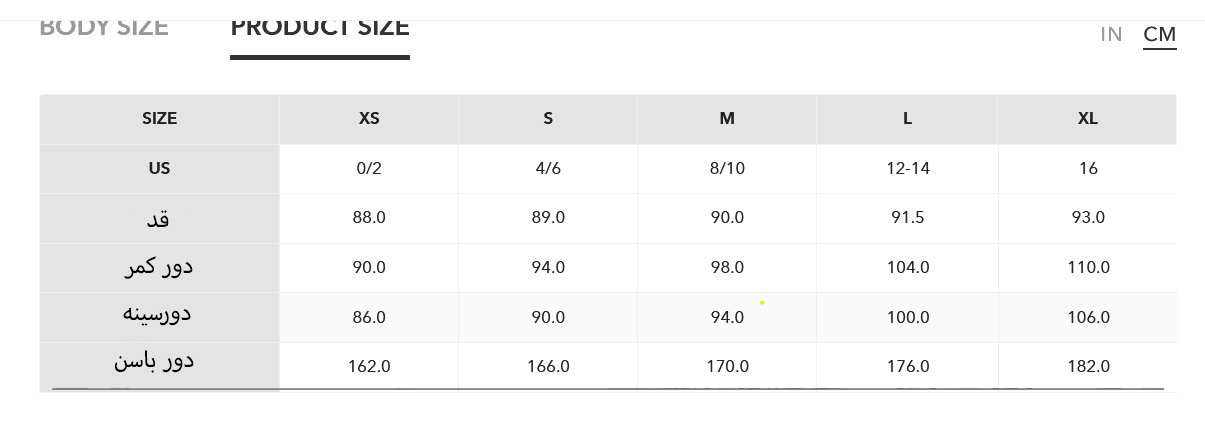Click the 98.0 value cell
This screenshot has height=422, width=1205.
pyautogui.click(x=727, y=267)
